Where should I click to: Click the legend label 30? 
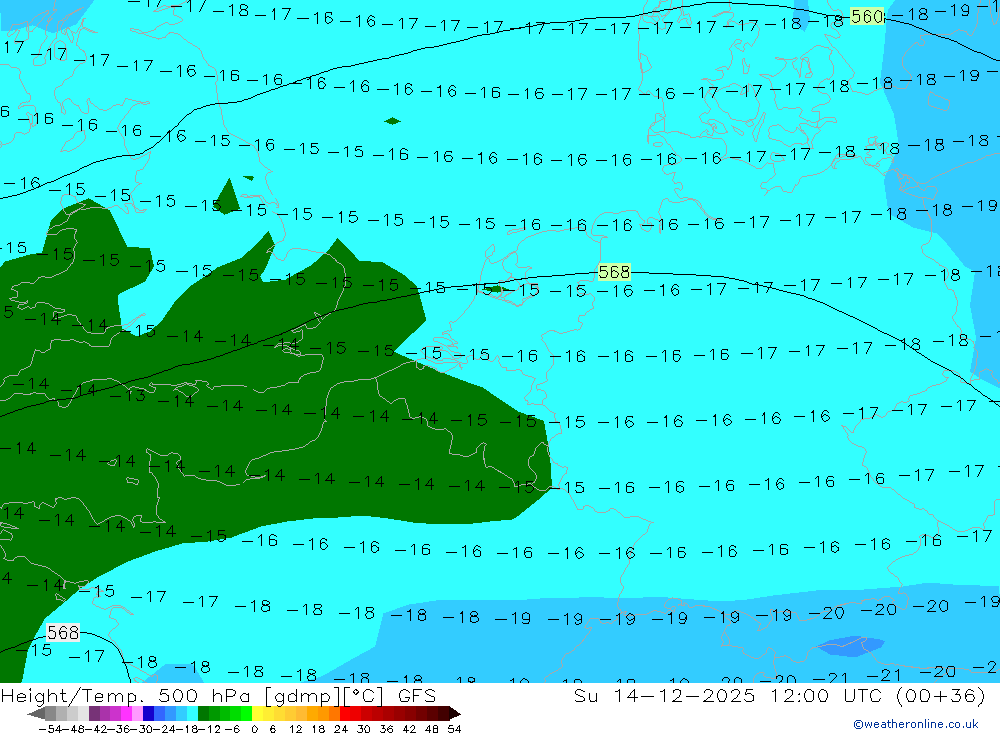tap(364, 729)
